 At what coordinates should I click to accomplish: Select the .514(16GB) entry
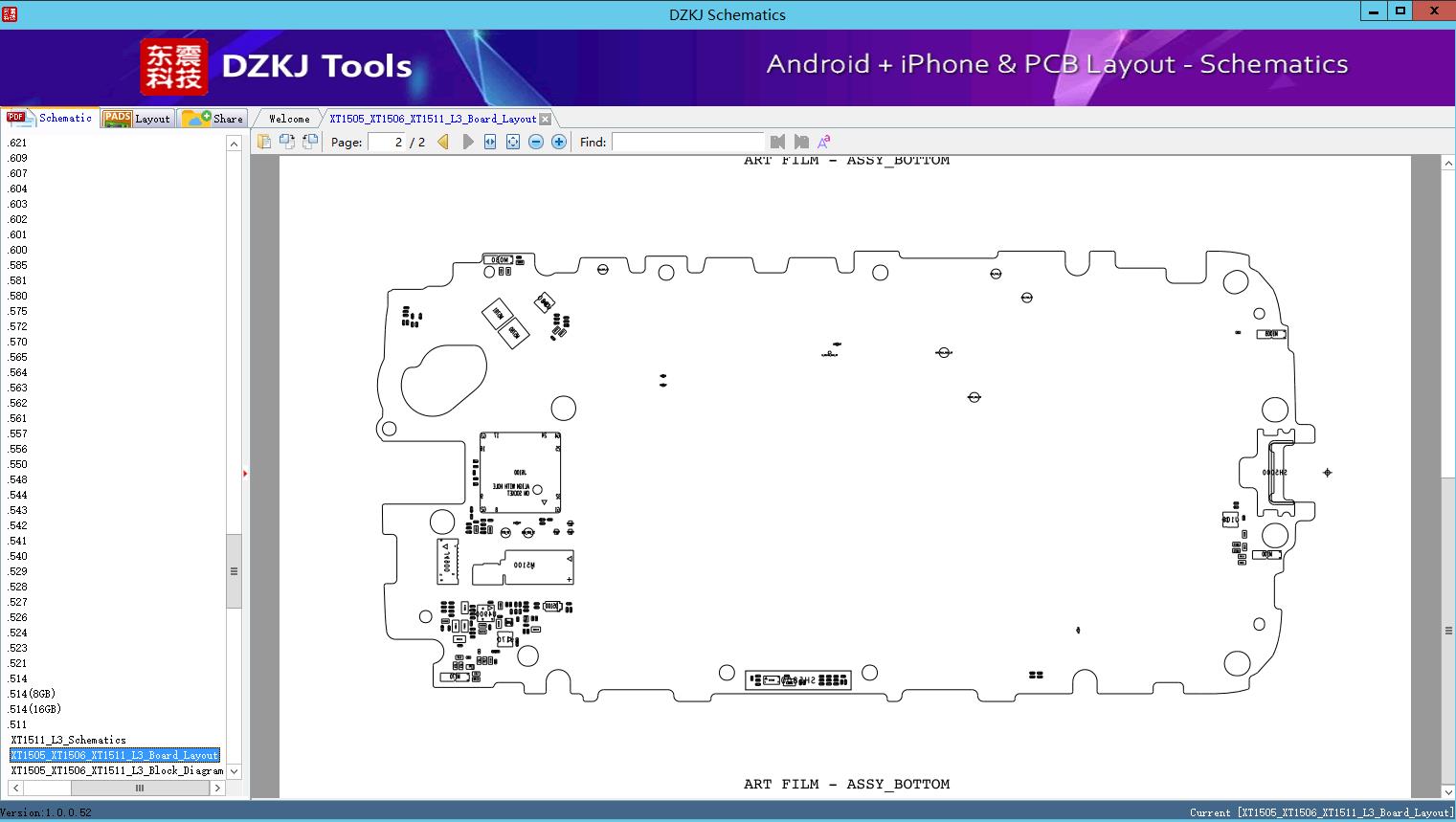click(34, 709)
